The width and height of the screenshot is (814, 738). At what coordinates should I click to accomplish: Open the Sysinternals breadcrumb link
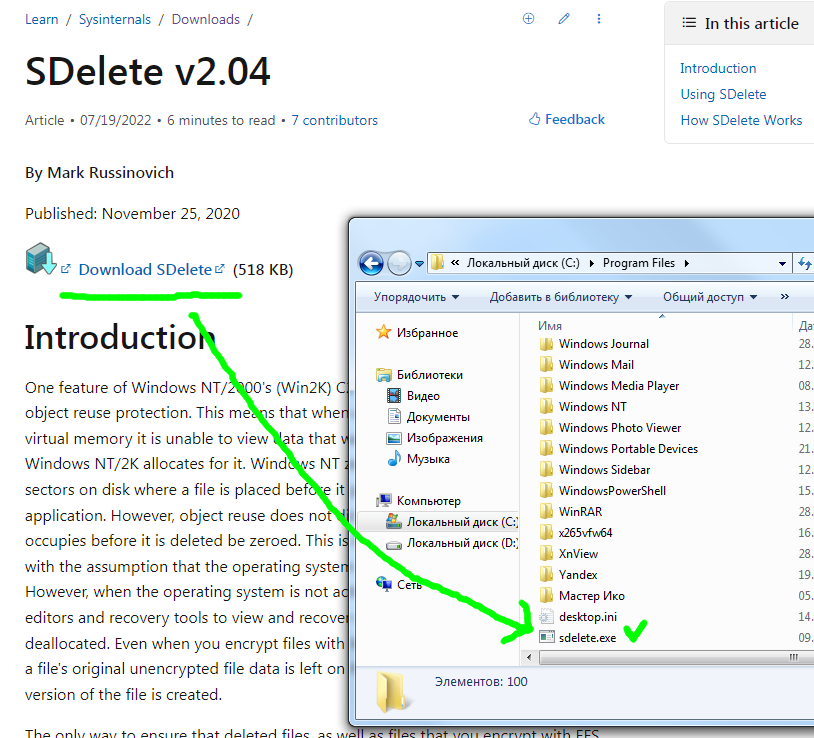(114, 18)
